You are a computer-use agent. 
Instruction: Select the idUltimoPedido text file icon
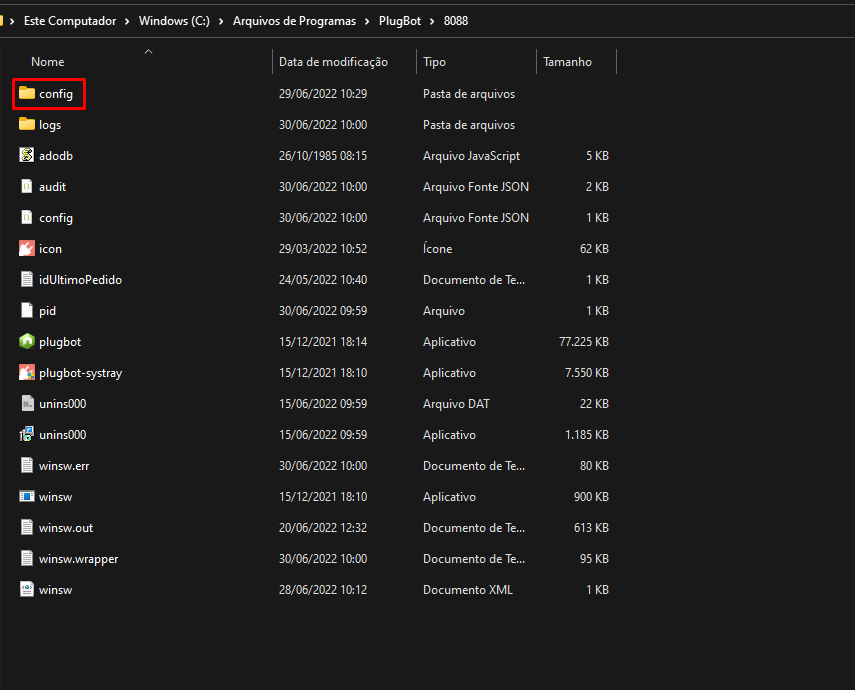point(27,279)
